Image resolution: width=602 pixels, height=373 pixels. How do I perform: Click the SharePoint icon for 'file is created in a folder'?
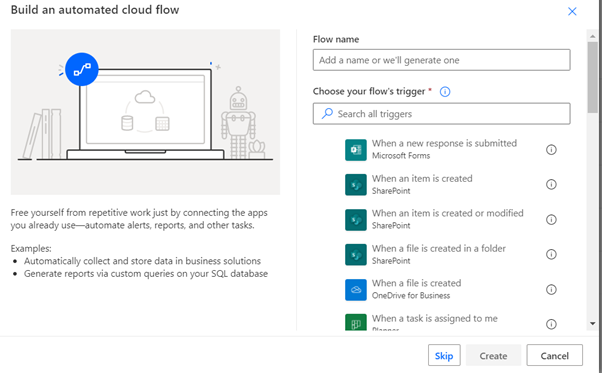pyautogui.click(x=356, y=254)
